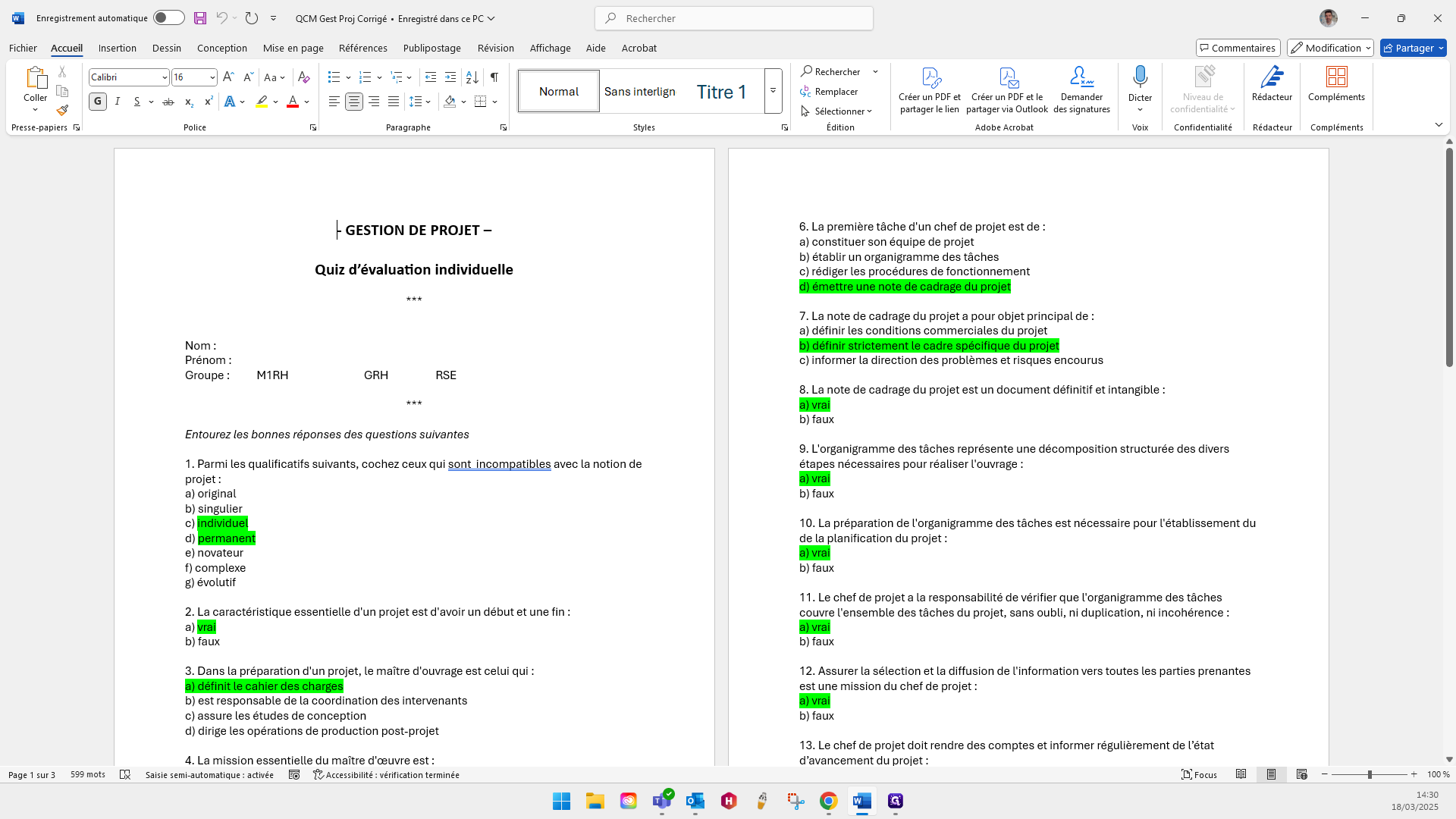The height and width of the screenshot is (819, 1456).
Task: Click the Commentaires button
Action: click(x=1238, y=48)
